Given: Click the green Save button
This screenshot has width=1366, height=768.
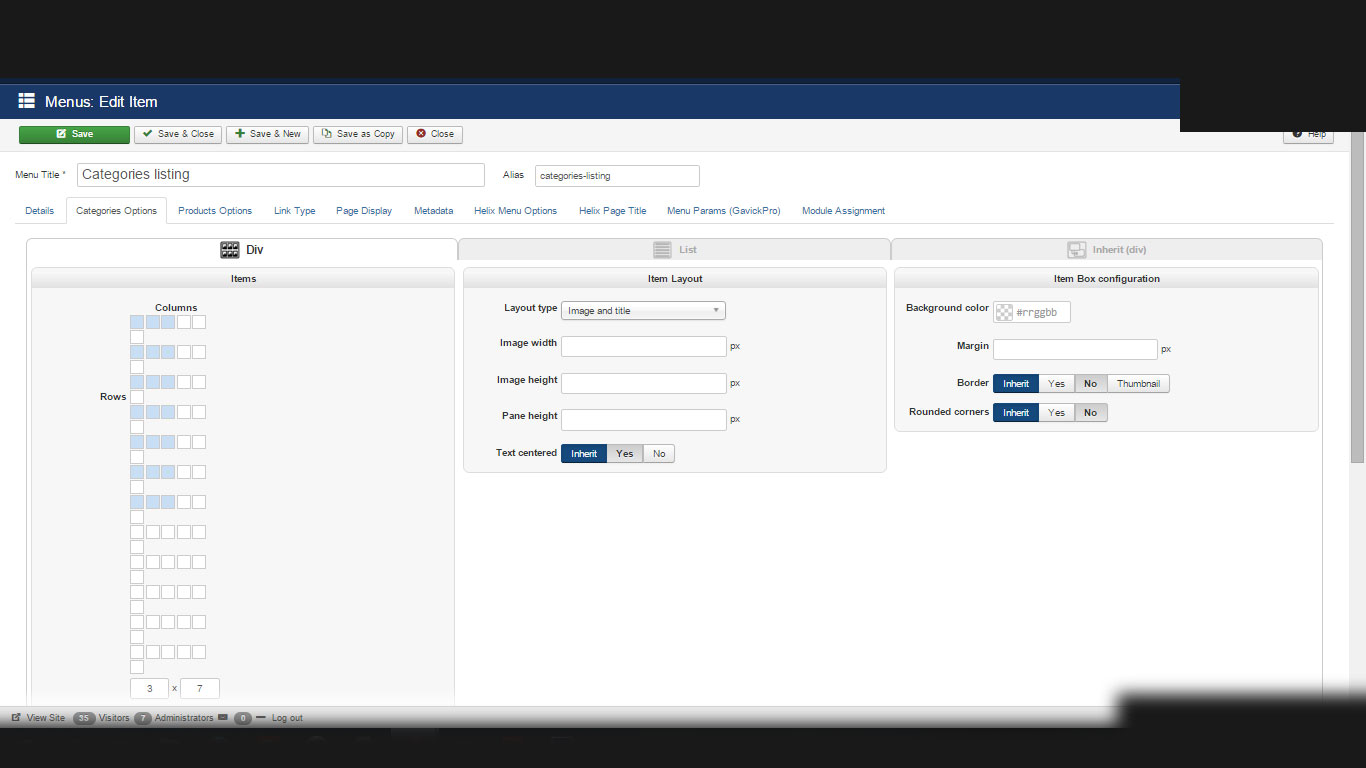Looking at the screenshot, I should click(x=74, y=134).
